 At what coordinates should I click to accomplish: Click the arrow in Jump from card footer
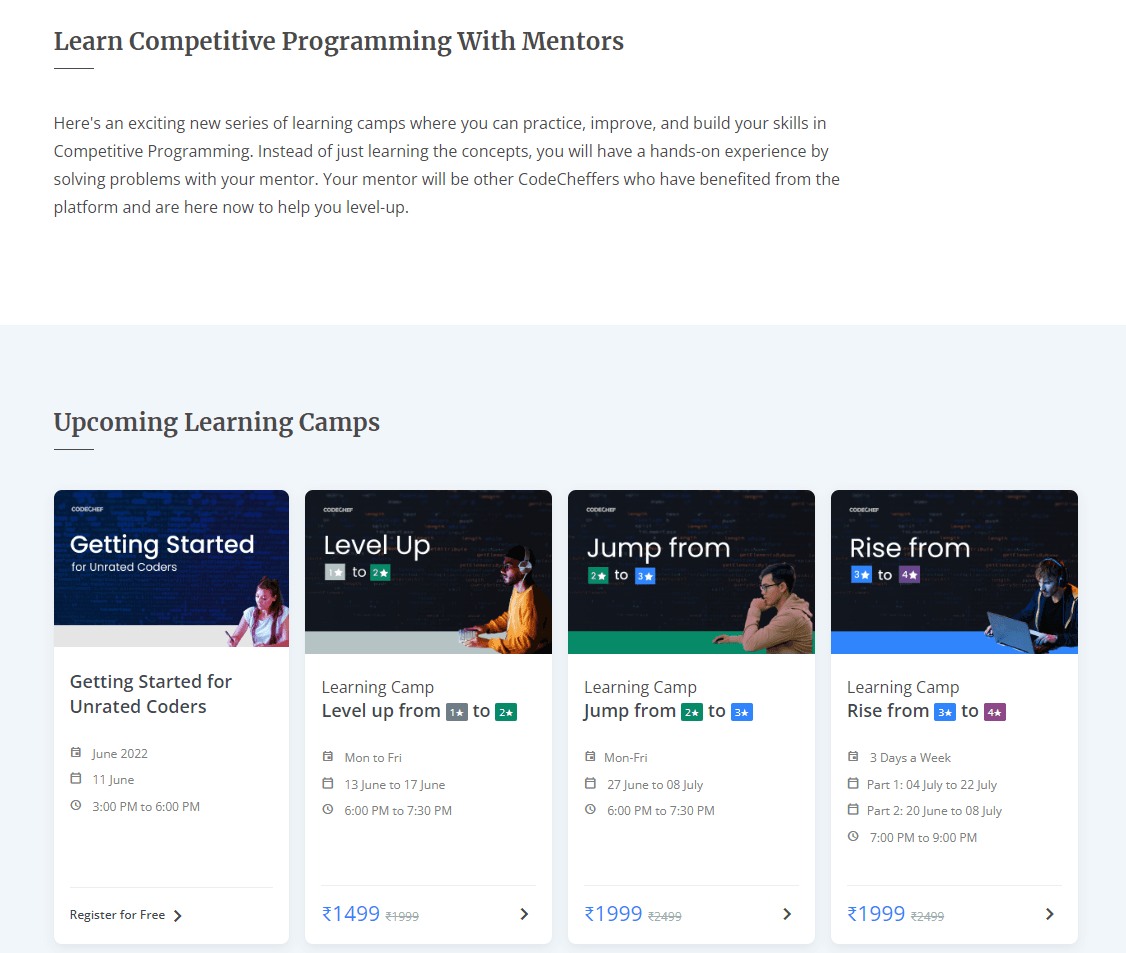[787, 914]
